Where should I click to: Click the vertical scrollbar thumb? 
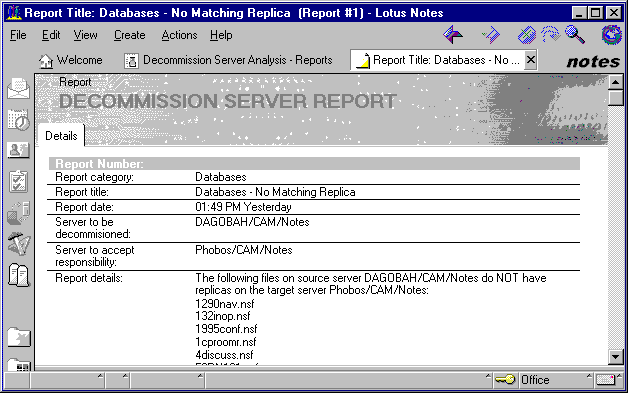point(615,98)
